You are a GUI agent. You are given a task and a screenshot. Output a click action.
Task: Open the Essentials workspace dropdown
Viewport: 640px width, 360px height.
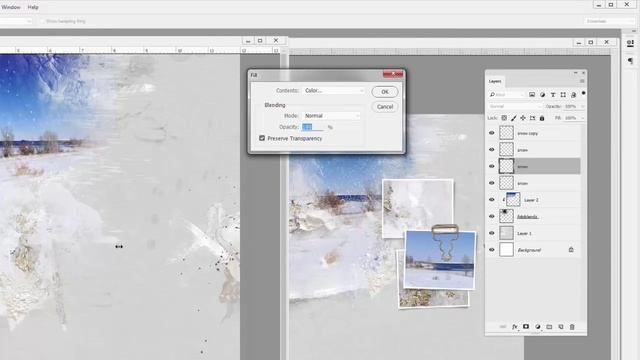point(609,21)
